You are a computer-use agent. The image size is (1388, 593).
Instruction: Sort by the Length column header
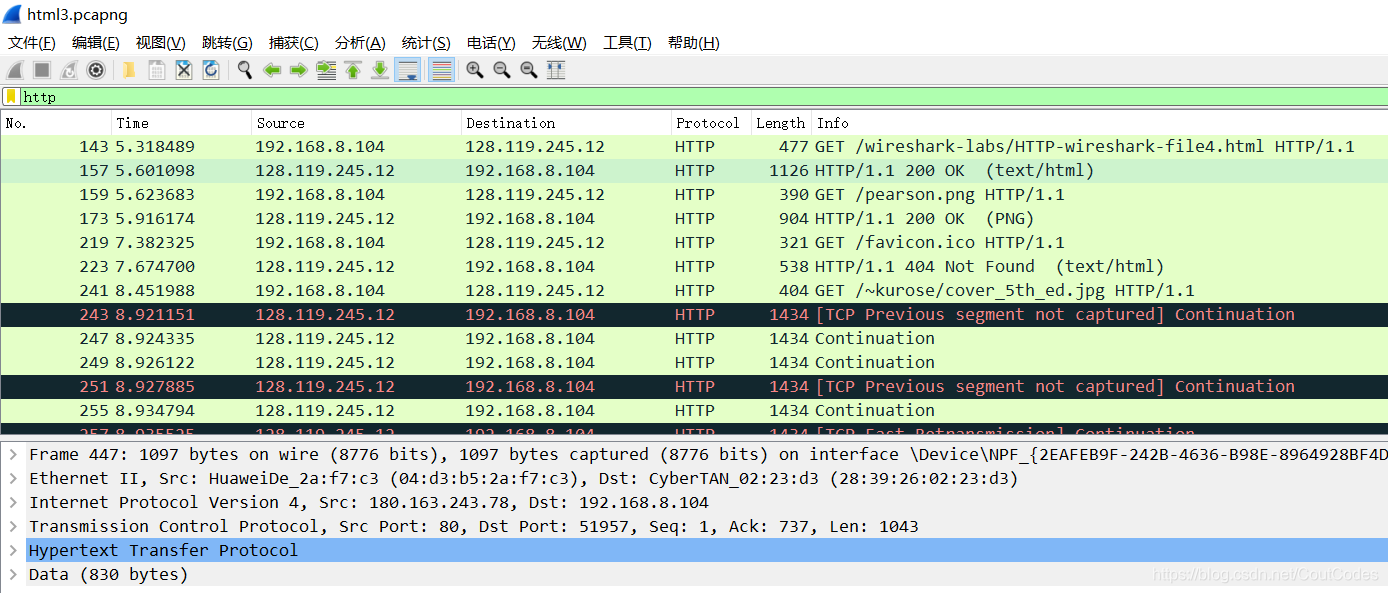point(781,123)
